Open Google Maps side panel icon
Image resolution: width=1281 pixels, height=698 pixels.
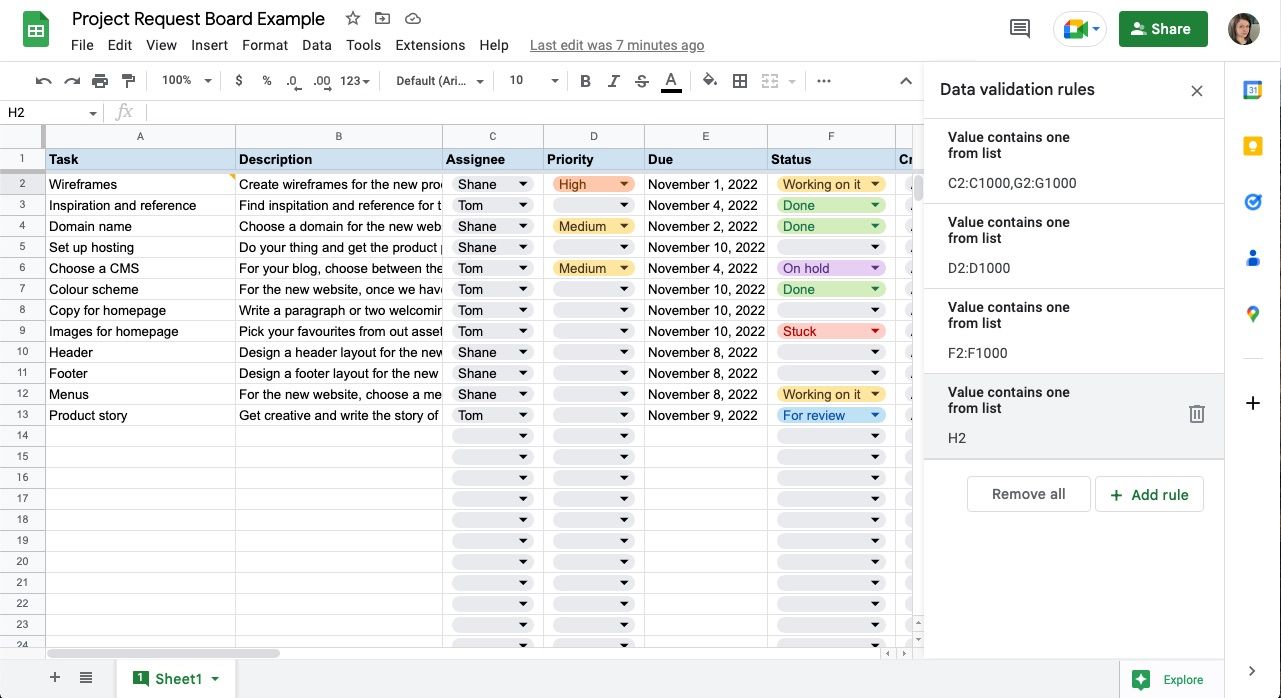1252,315
